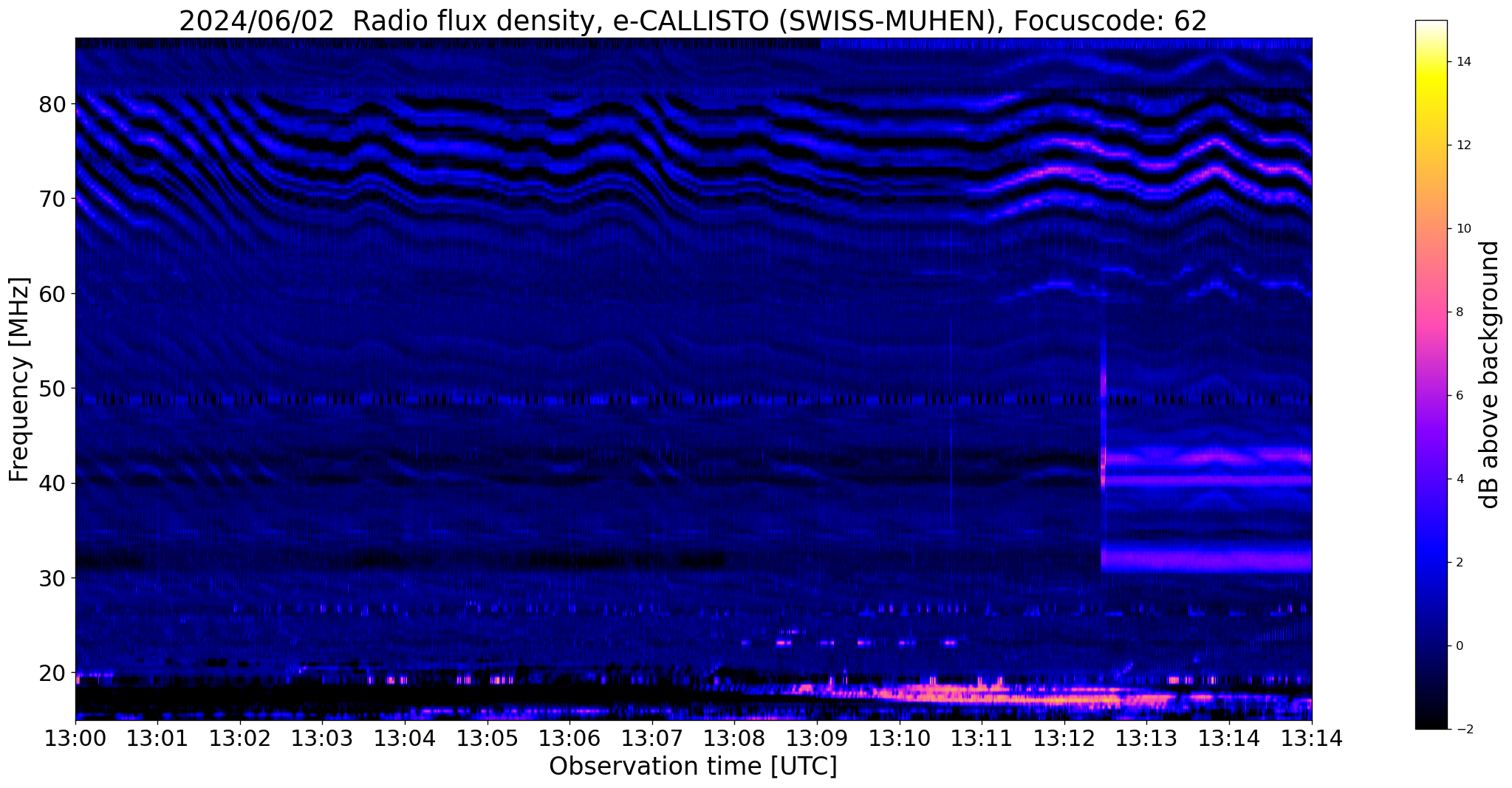This screenshot has height=788, width=1512.
Task: Click the yellow region of the colorbar near 13
Action: click(x=1431, y=103)
